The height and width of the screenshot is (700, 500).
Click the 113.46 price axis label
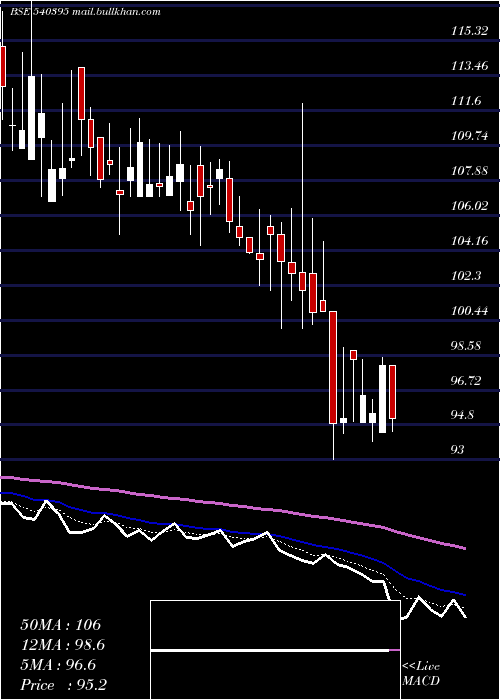(469, 66)
